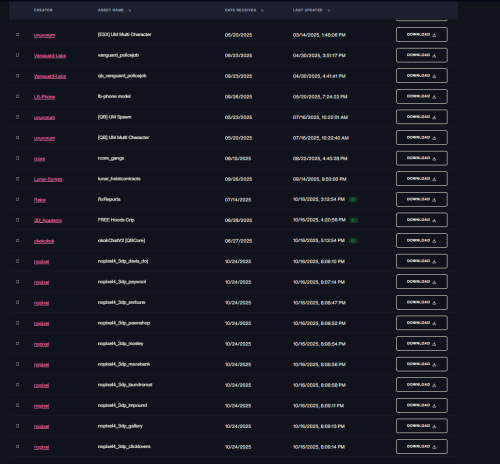Click sort icon beside Asset Name header
This screenshot has width=500, height=464.
click(x=130, y=10)
